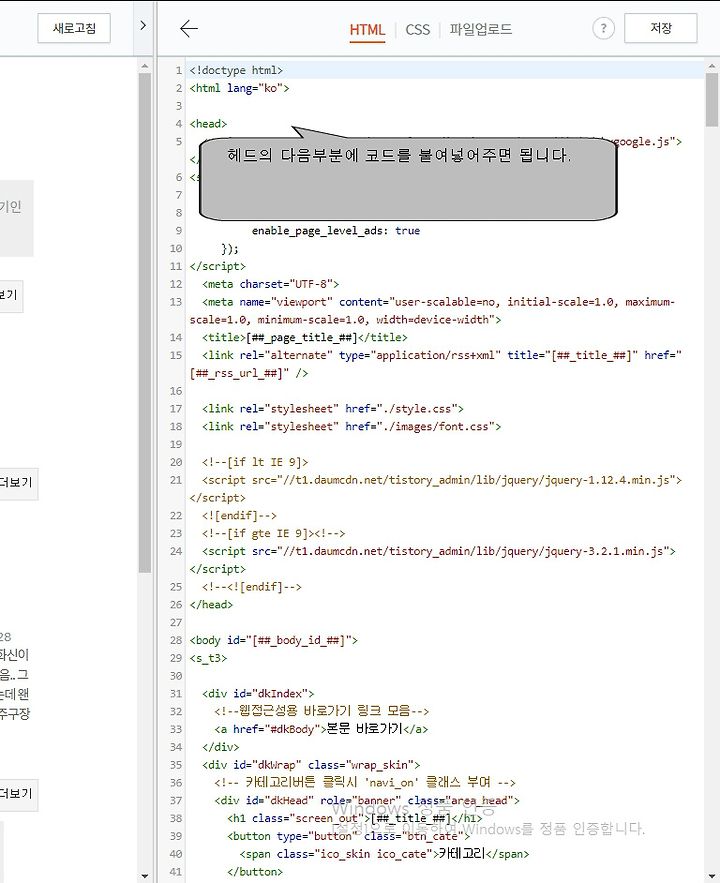Click the <!--[if lt IE 9]> line
Viewport: 720px width, 883px height.
pyautogui.click(x=255, y=462)
